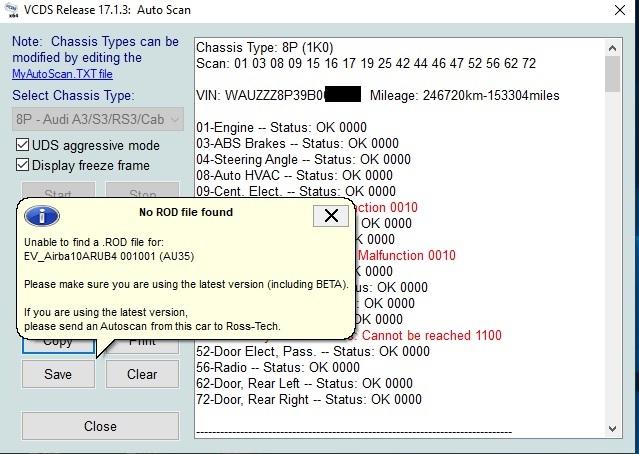Close the VCDS Auto Scan window
The width and height of the screenshot is (639, 454).
[x=619, y=10]
